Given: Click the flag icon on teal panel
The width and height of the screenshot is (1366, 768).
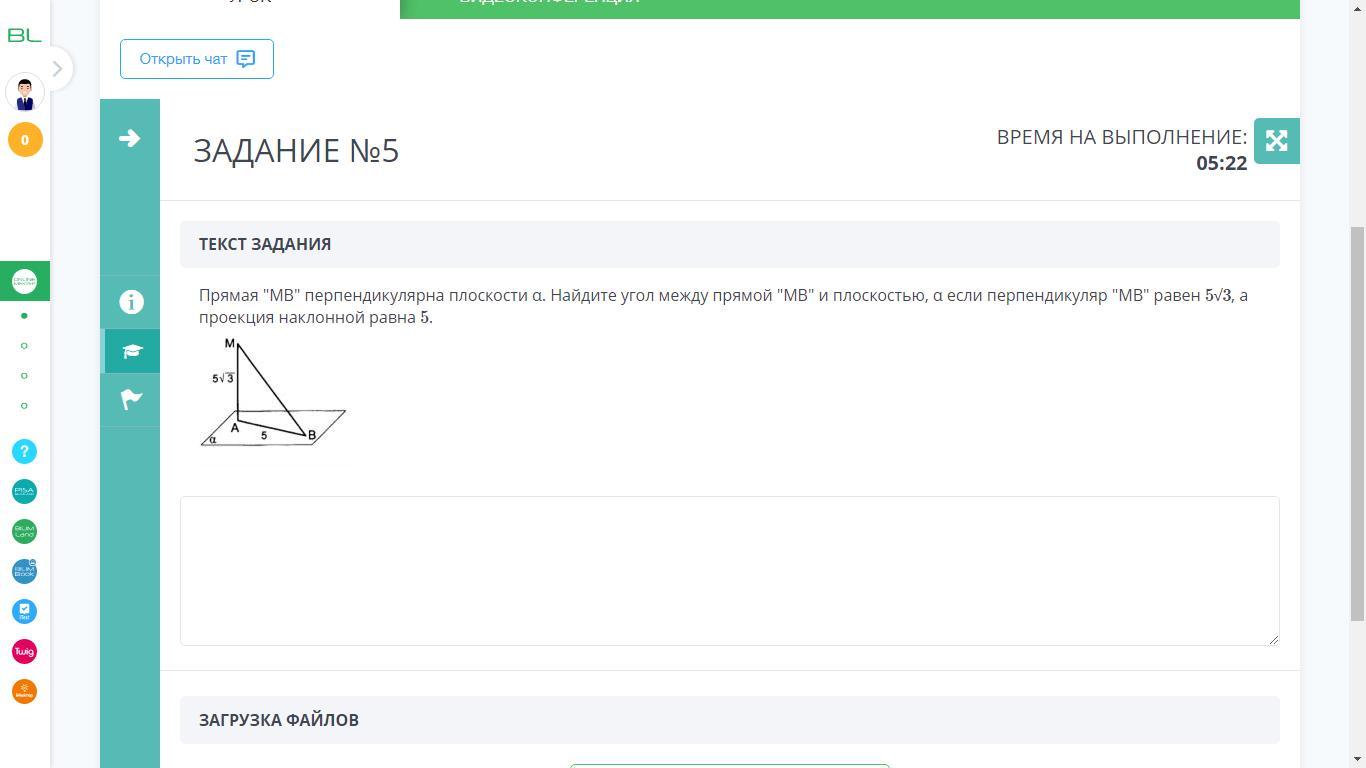Looking at the screenshot, I should coord(132,400).
